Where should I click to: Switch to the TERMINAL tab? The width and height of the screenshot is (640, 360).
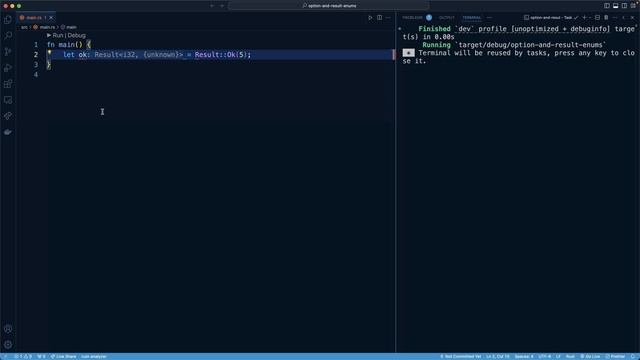[471, 18]
